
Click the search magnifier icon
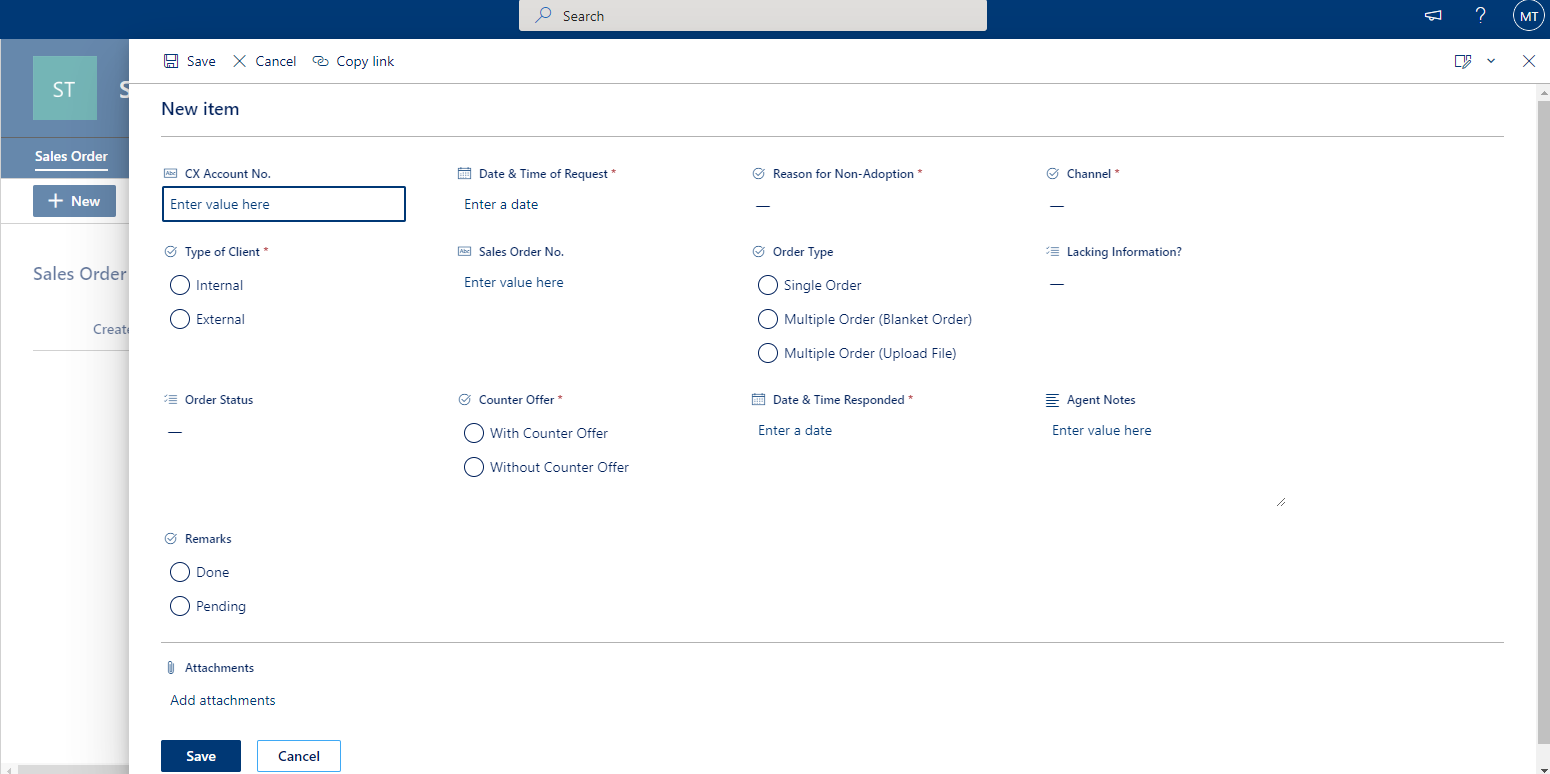pyautogui.click(x=541, y=15)
